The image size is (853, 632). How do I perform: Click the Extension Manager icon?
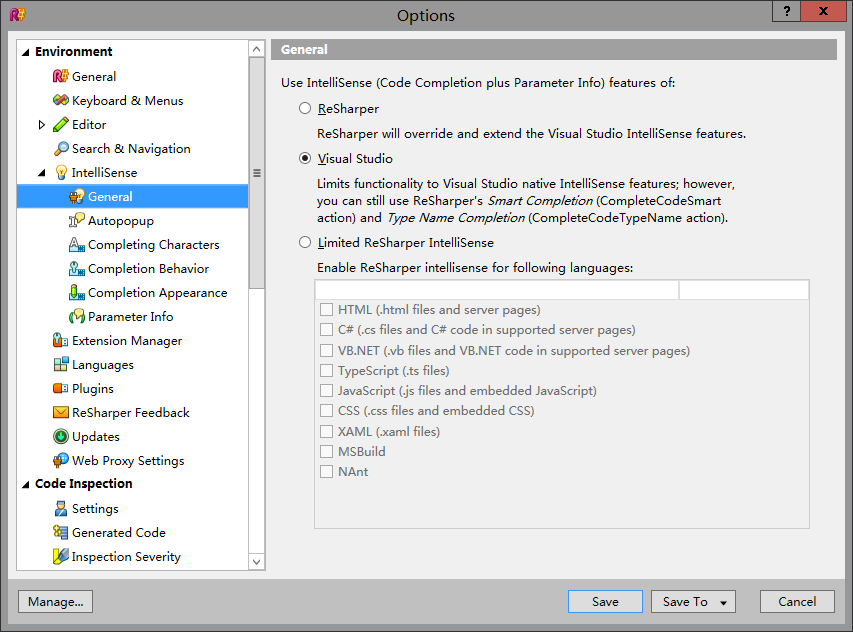click(60, 341)
